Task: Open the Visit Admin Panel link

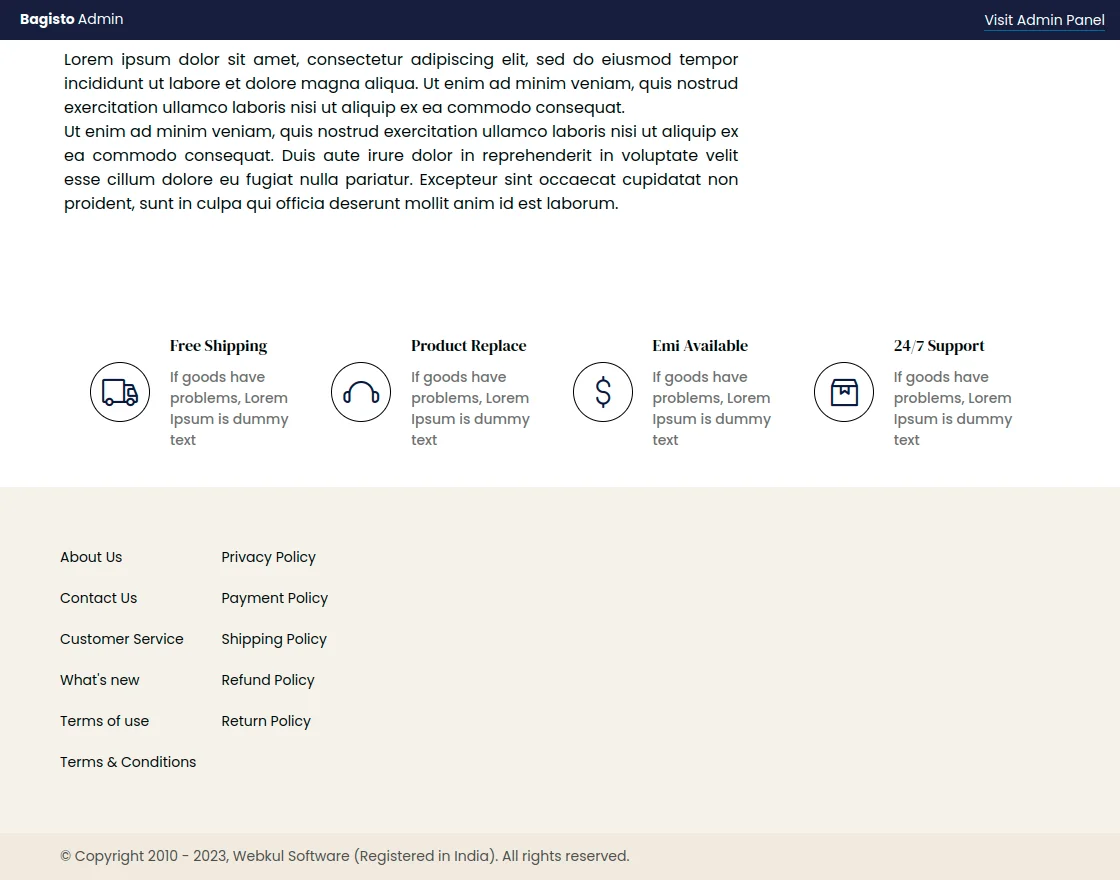Action: 1044,20
